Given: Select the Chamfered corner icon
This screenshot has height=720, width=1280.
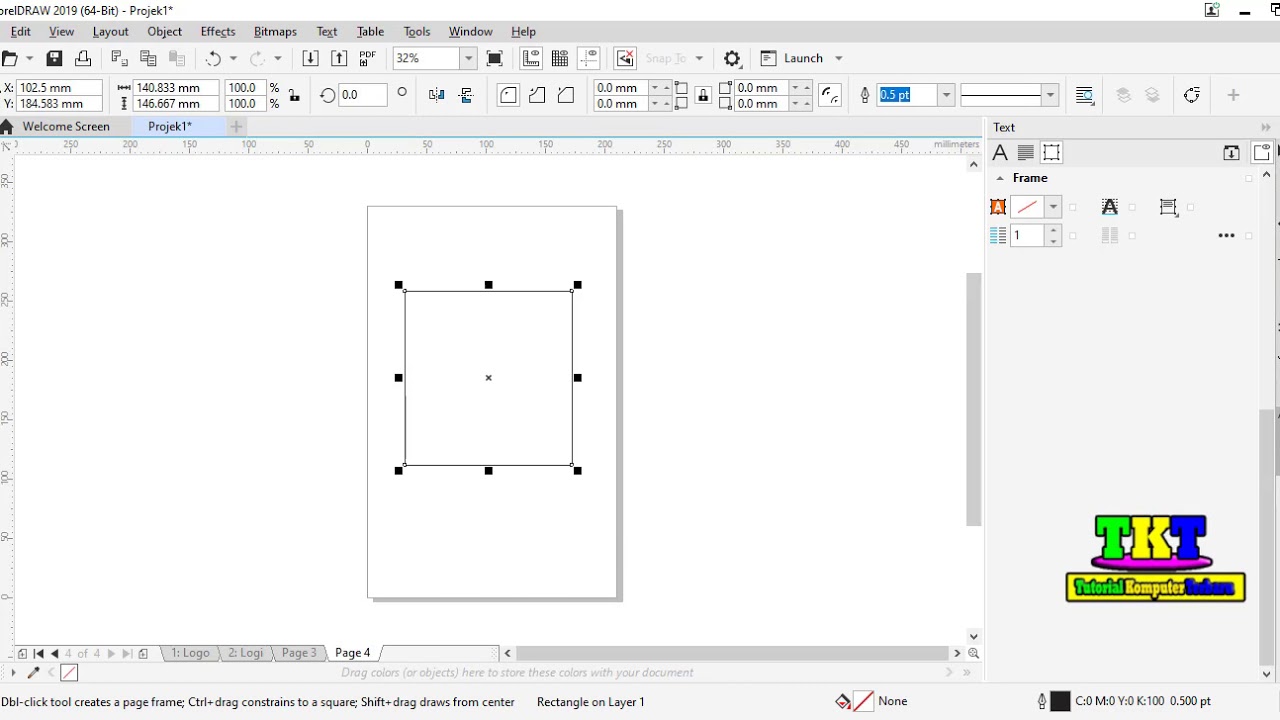Looking at the screenshot, I should pos(566,95).
